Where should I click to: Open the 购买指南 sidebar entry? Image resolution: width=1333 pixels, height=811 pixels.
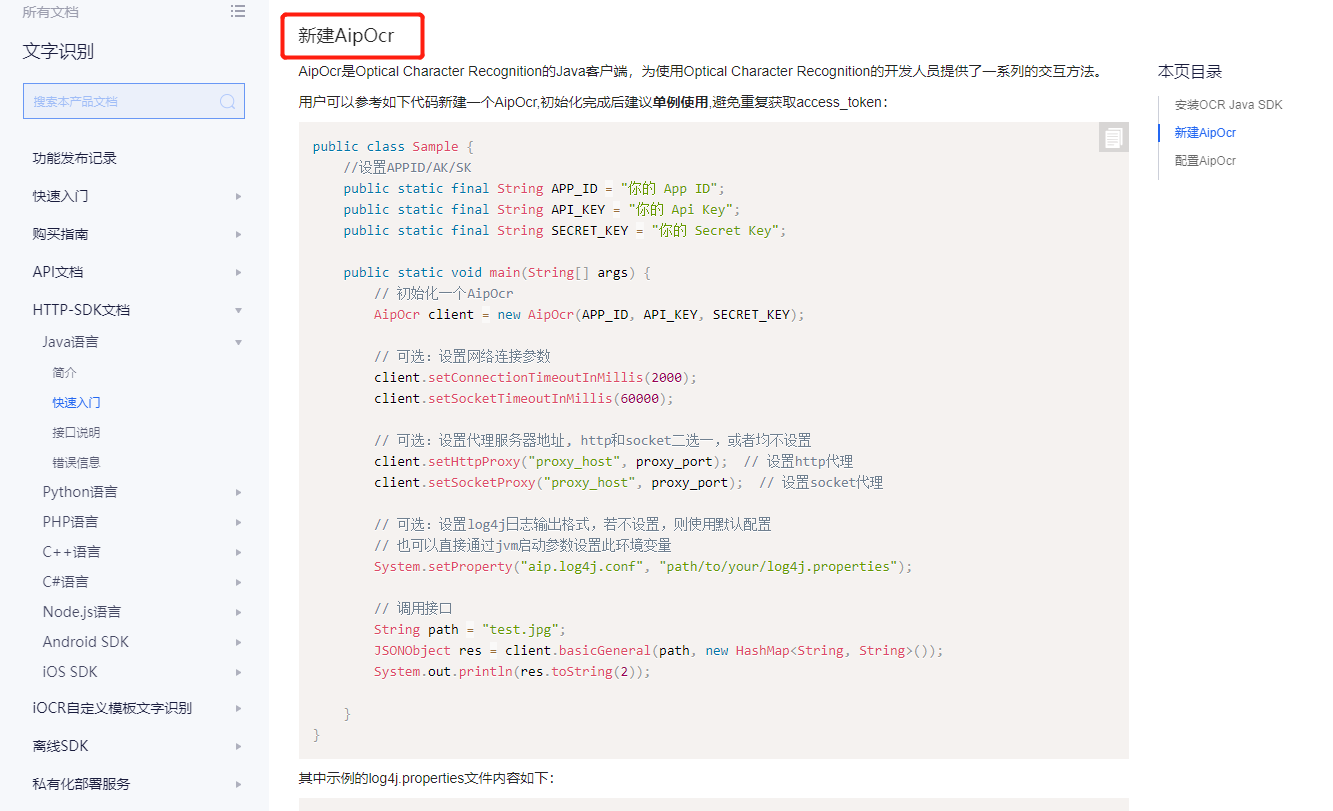[x=61, y=234]
